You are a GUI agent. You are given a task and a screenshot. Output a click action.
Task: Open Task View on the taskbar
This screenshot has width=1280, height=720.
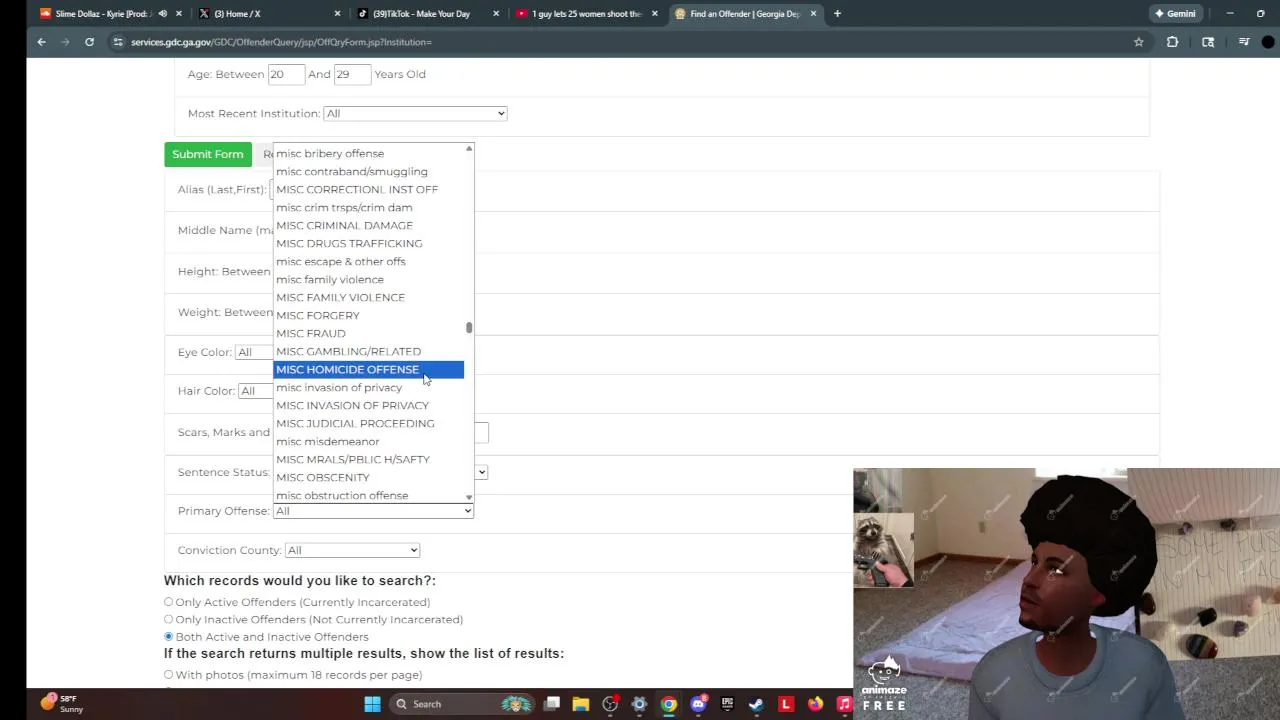click(x=551, y=704)
